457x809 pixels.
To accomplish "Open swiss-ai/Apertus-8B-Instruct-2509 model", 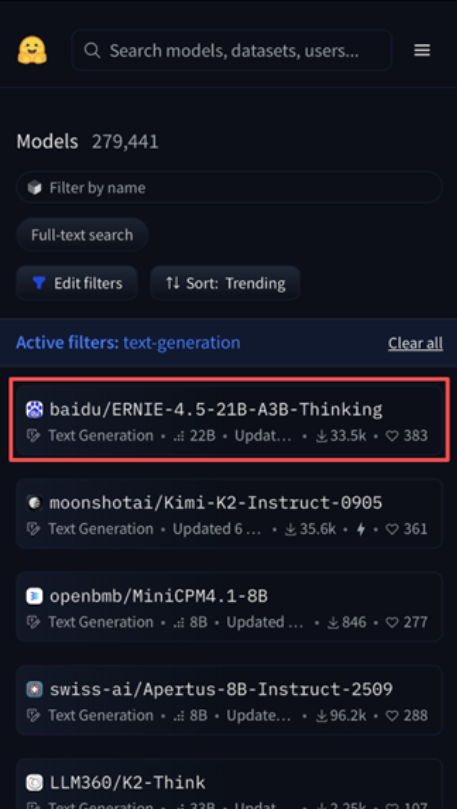I will (230, 700).
